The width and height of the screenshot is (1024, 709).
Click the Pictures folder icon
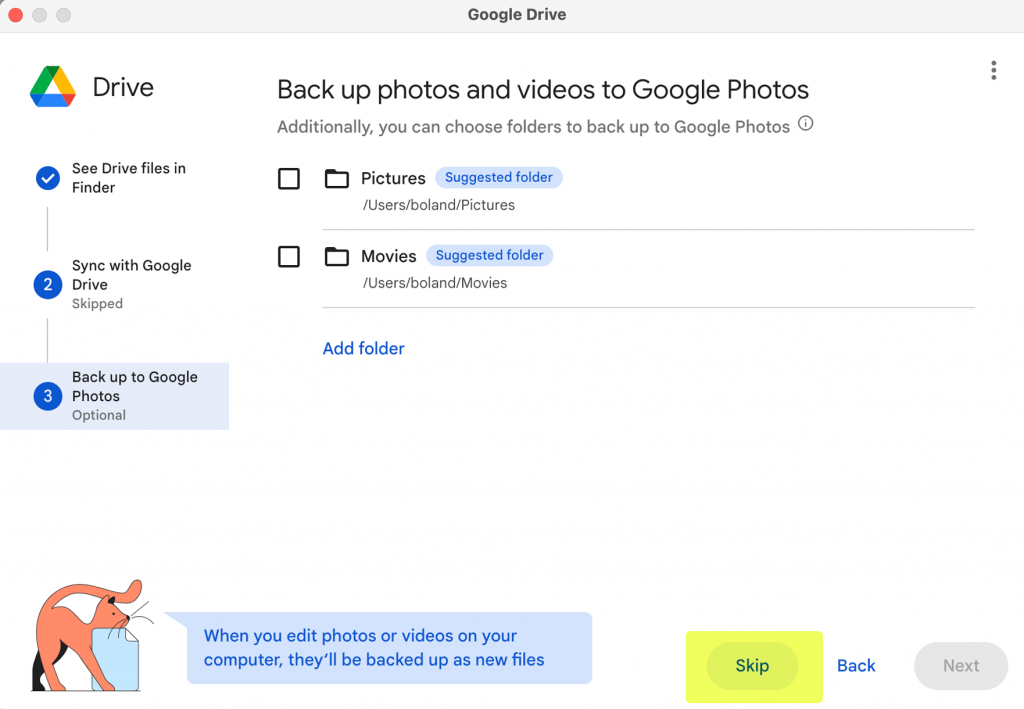coord(336,178)
